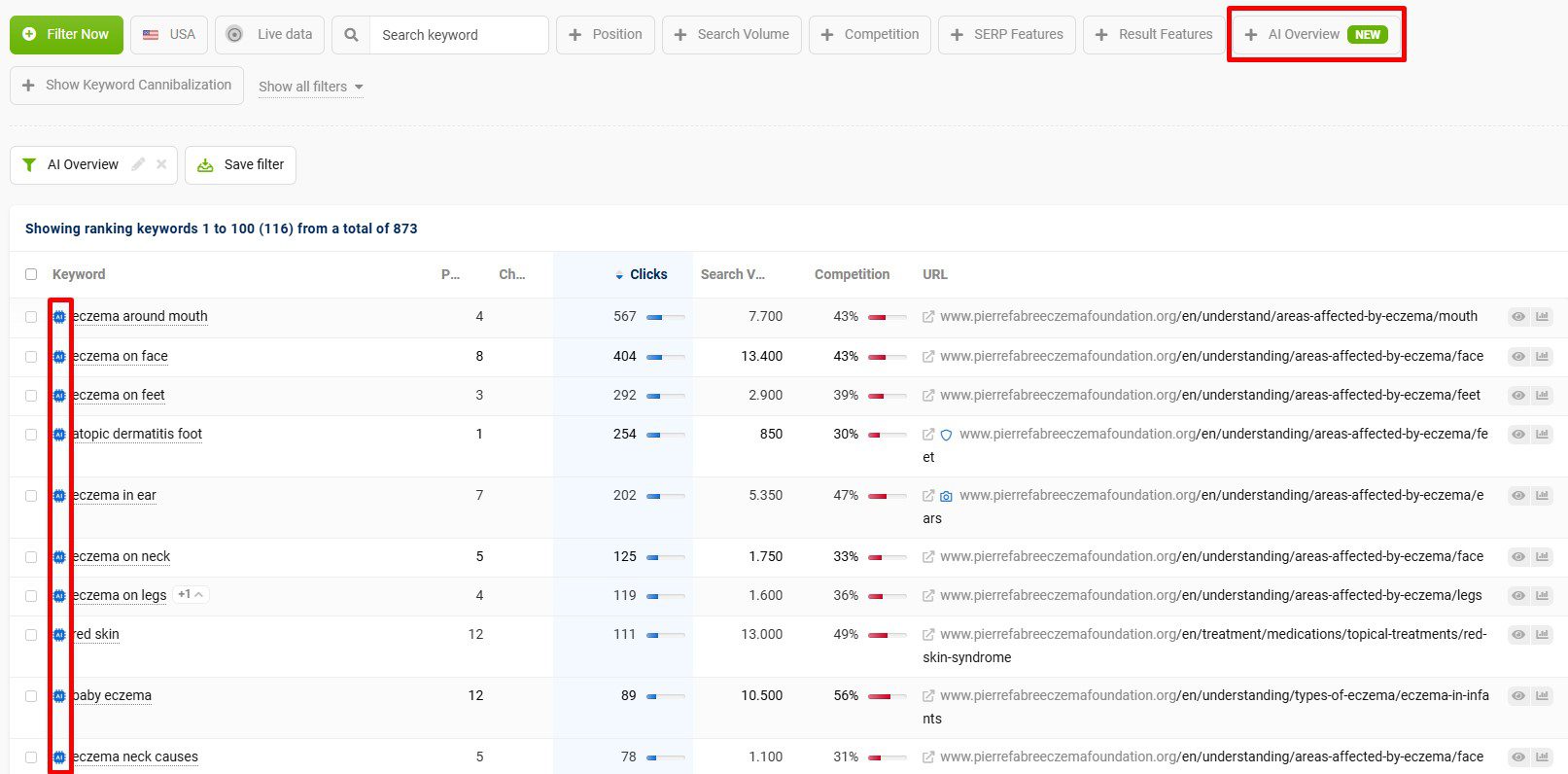
Task: Expand the '+1' chevron beside 'eczema on legs'
Action: 191,595
